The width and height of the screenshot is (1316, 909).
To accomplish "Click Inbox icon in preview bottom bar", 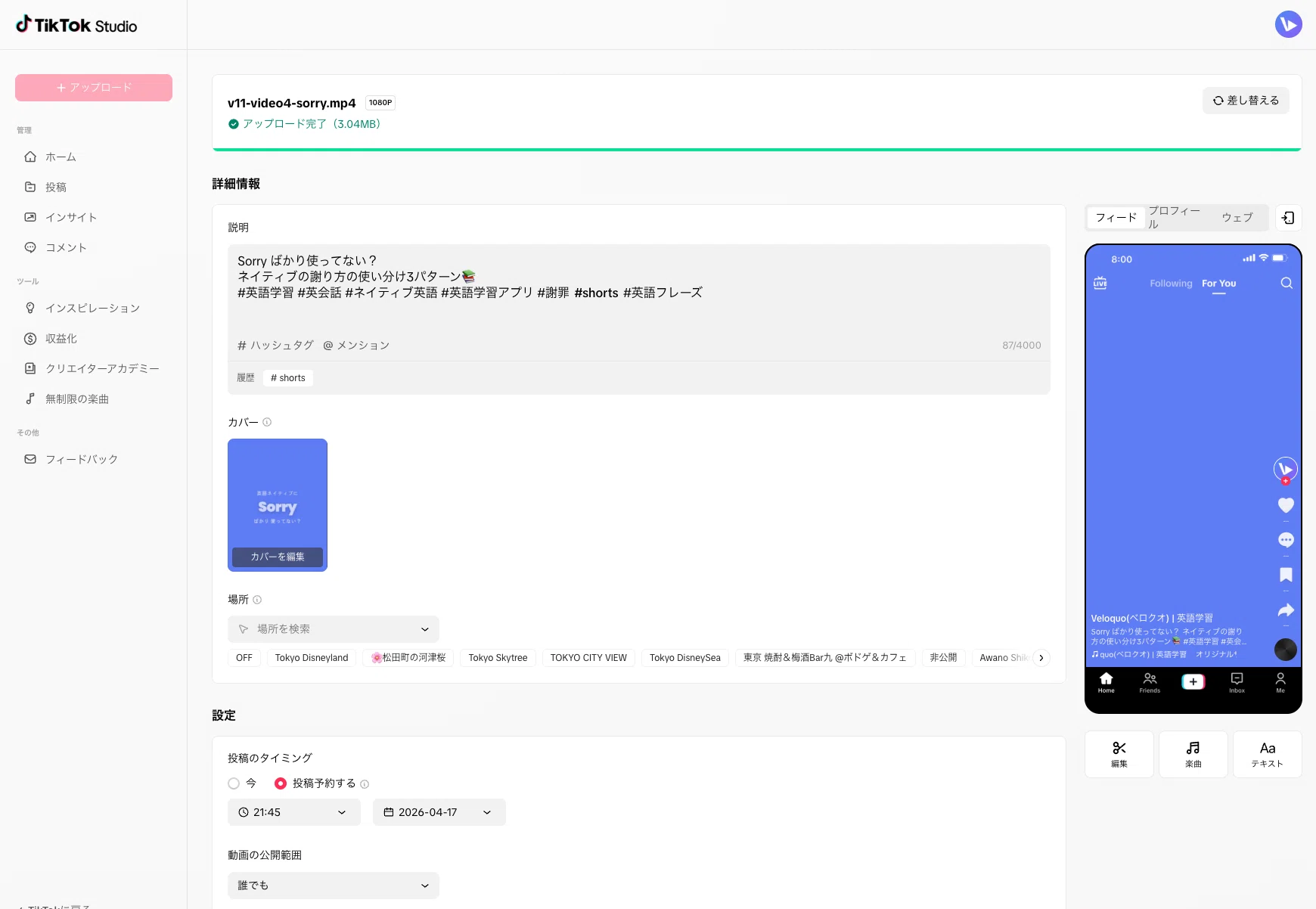I will [1237, 682].
